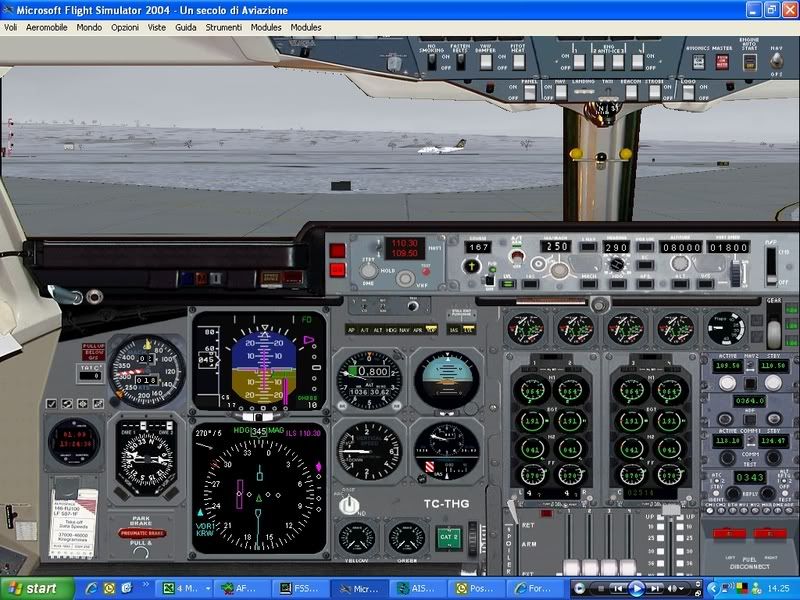Click the standby attitude indicator
800x600 pixels.
447,380
